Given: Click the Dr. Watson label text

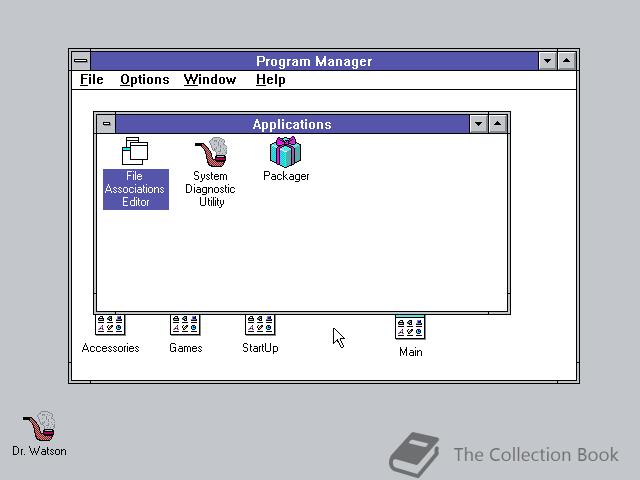Looking at the screenshot, I should coord(39,451).
